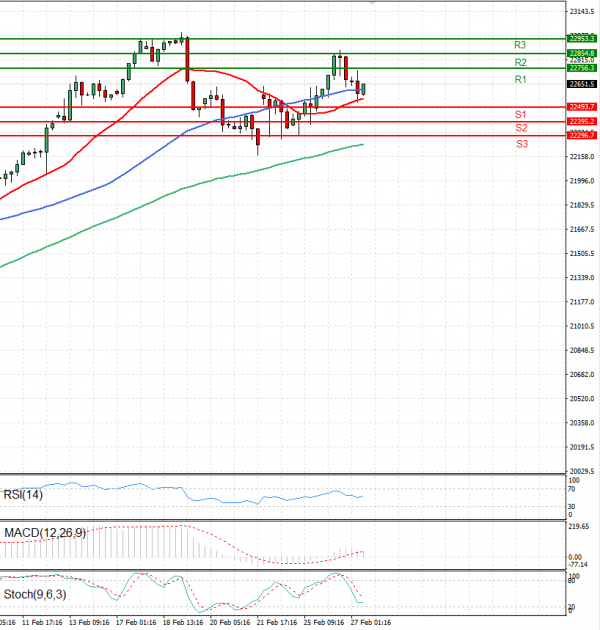Screen dimensions: 600x630
Task: Click the 219.65 MACD scale value
Action: pos(579,526)
